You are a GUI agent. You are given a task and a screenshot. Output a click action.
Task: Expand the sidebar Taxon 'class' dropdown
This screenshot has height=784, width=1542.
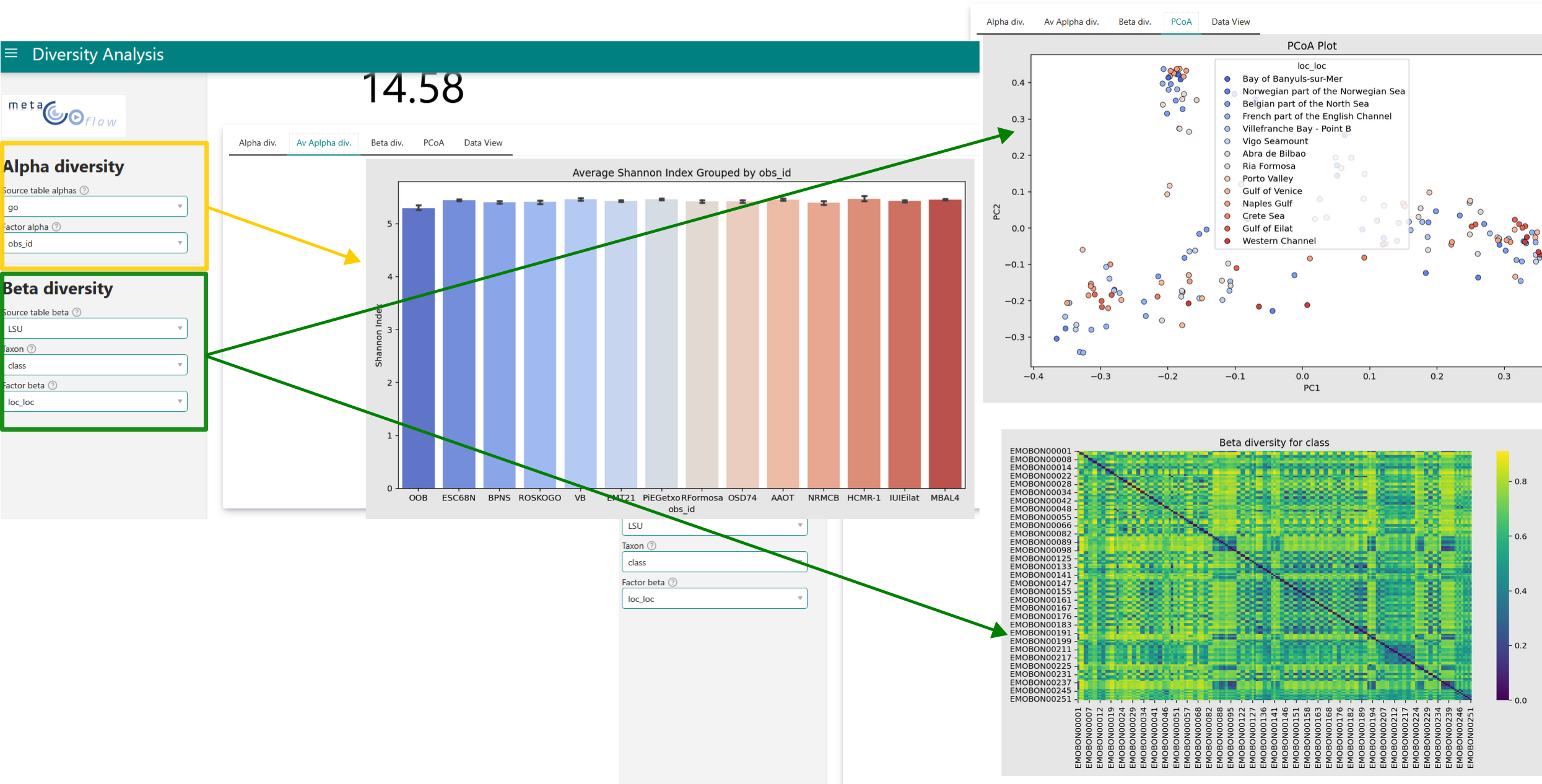[95, 365]
